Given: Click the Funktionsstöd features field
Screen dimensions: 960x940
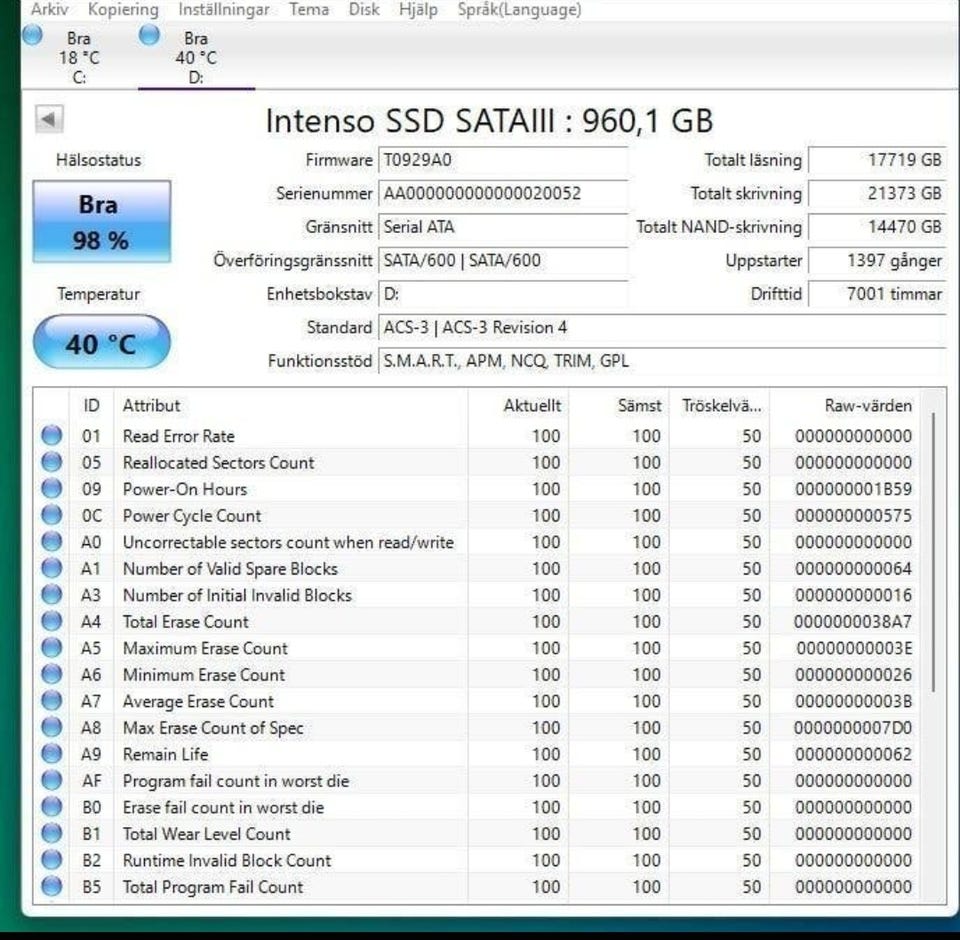Looking at the screenshot, I should (x=662, y=361).
